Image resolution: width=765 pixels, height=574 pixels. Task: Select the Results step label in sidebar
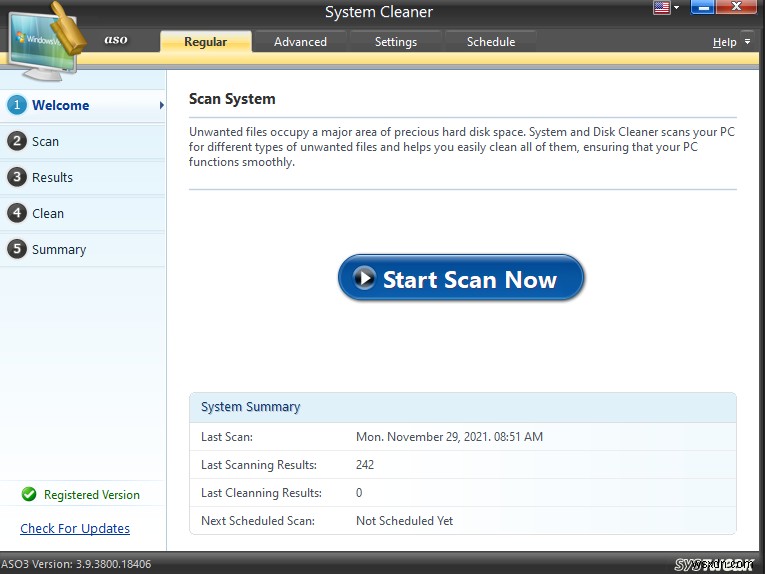tap(52, 177)
